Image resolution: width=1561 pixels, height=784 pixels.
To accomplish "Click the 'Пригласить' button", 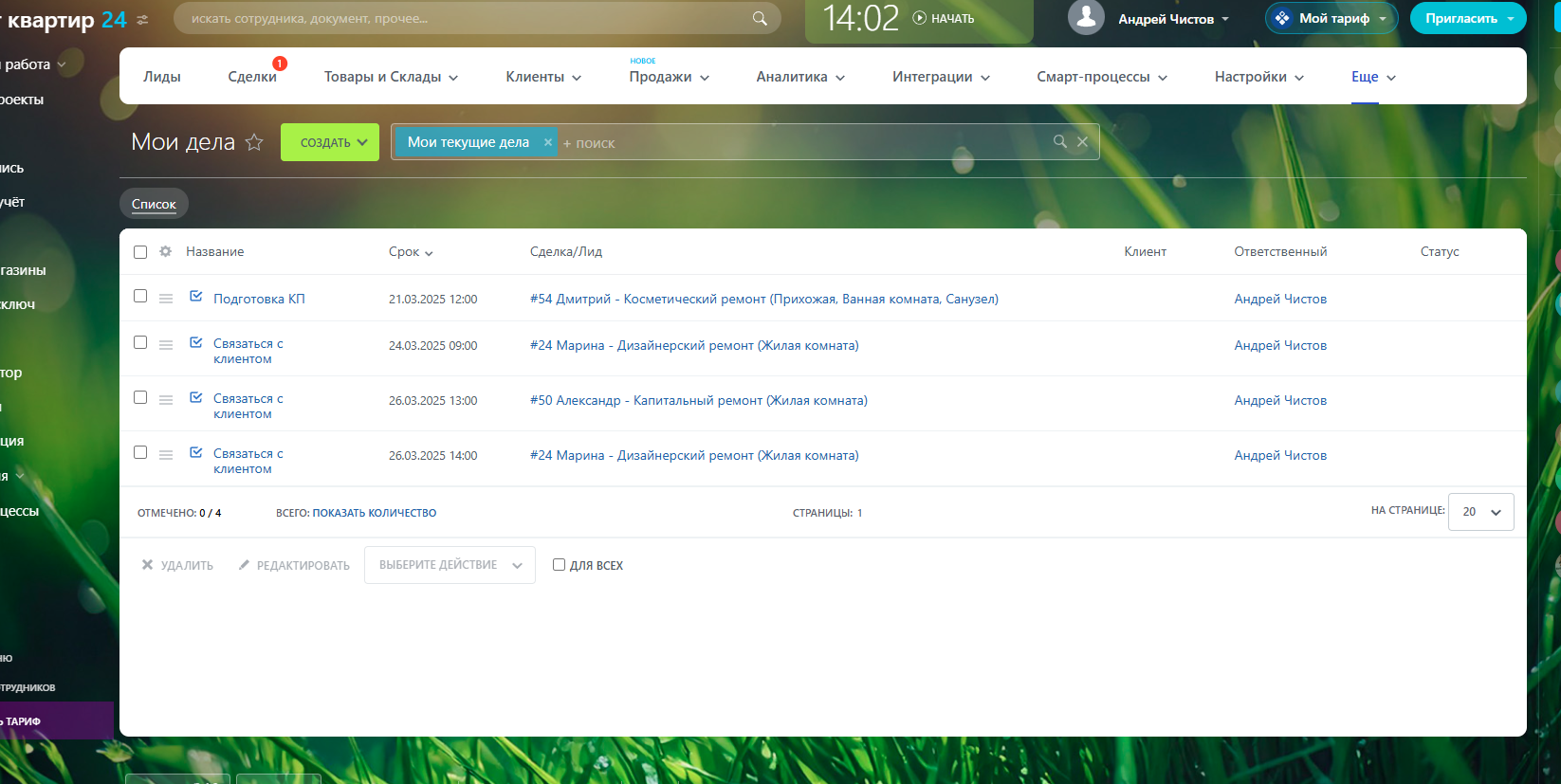I will tap(1468, 18).
